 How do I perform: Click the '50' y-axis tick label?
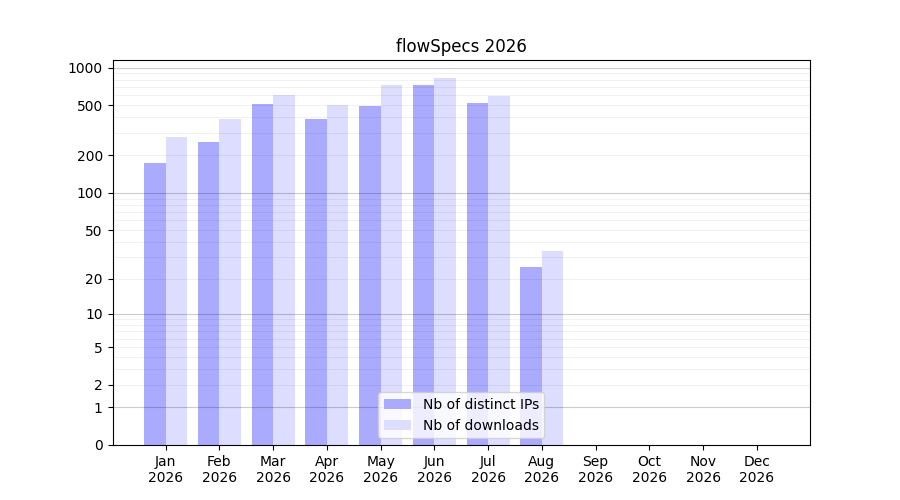[x=94, y=231]
